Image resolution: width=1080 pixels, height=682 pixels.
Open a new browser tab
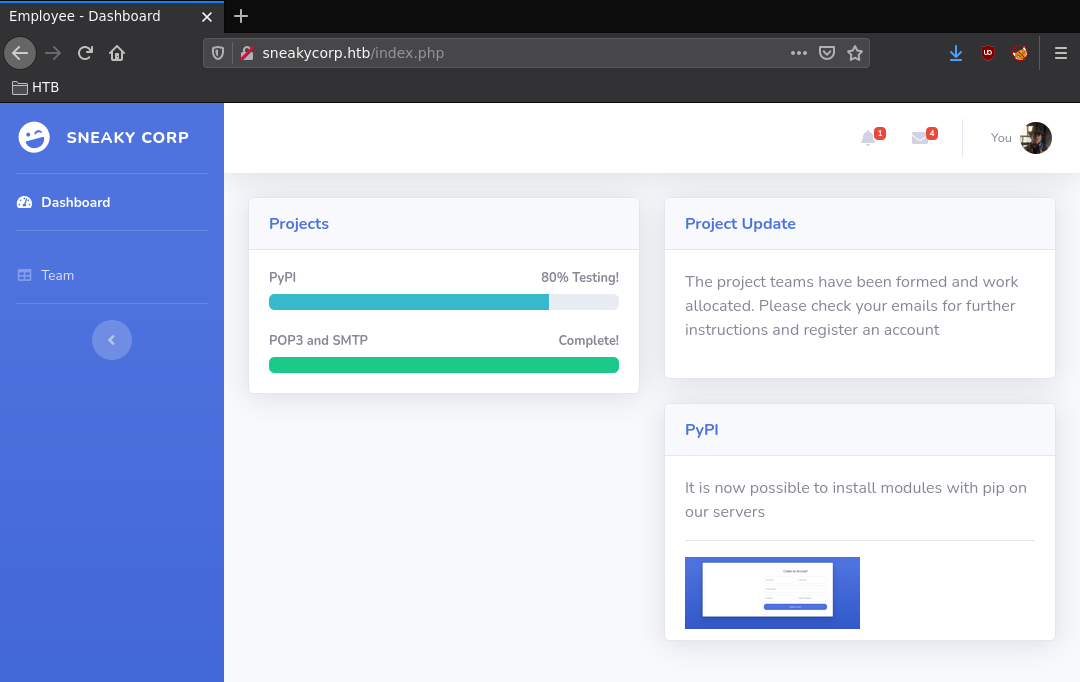coord(241,16)
